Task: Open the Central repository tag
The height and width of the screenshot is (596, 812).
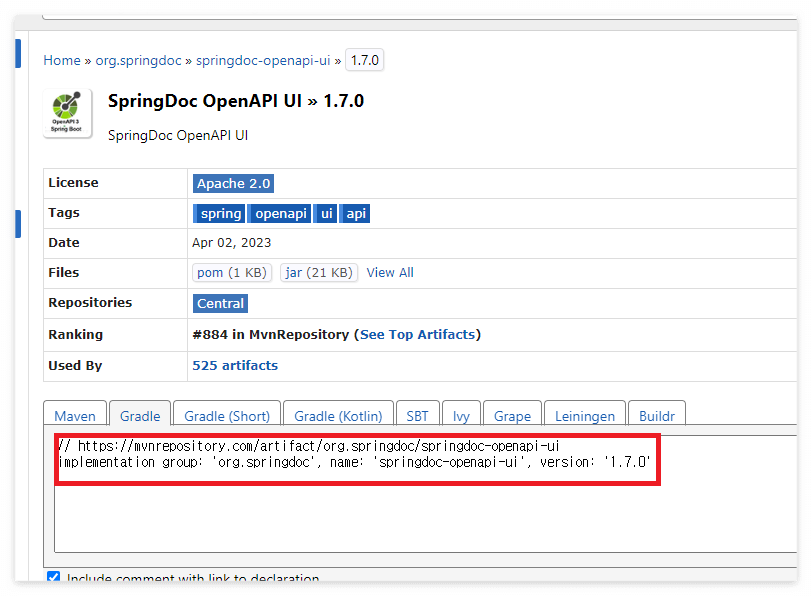Action: (220, 303)
